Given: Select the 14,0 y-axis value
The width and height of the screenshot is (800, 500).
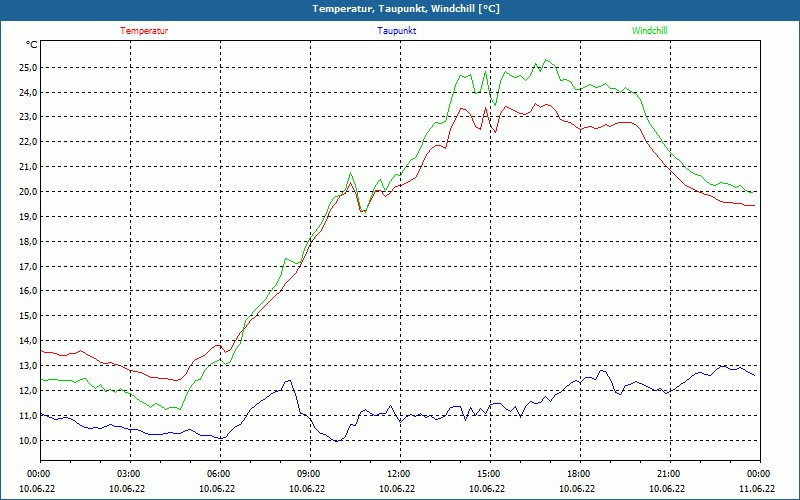Looking at the screenshot, I should 28,341.
